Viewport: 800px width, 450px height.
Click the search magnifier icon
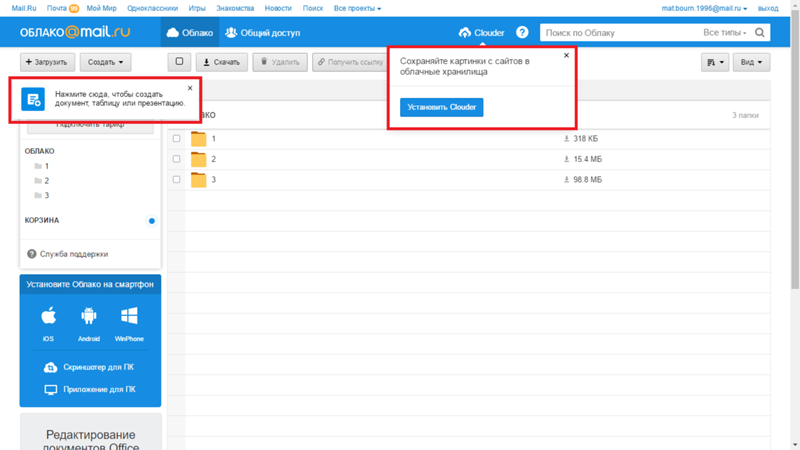click(x=760, y=33)
